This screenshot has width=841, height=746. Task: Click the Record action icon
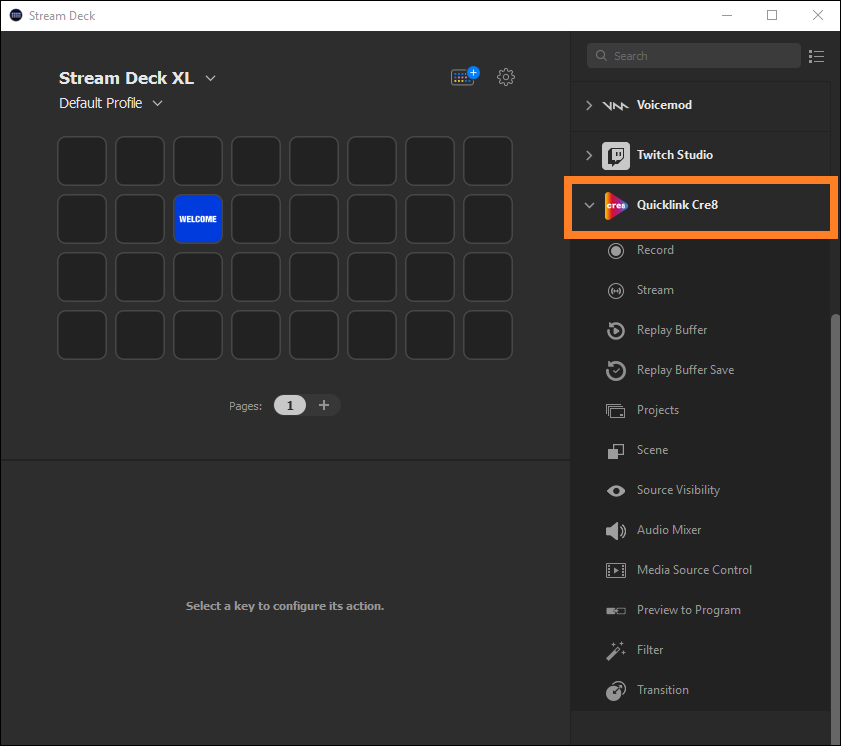pyautogui.click(x=616, y=250)
